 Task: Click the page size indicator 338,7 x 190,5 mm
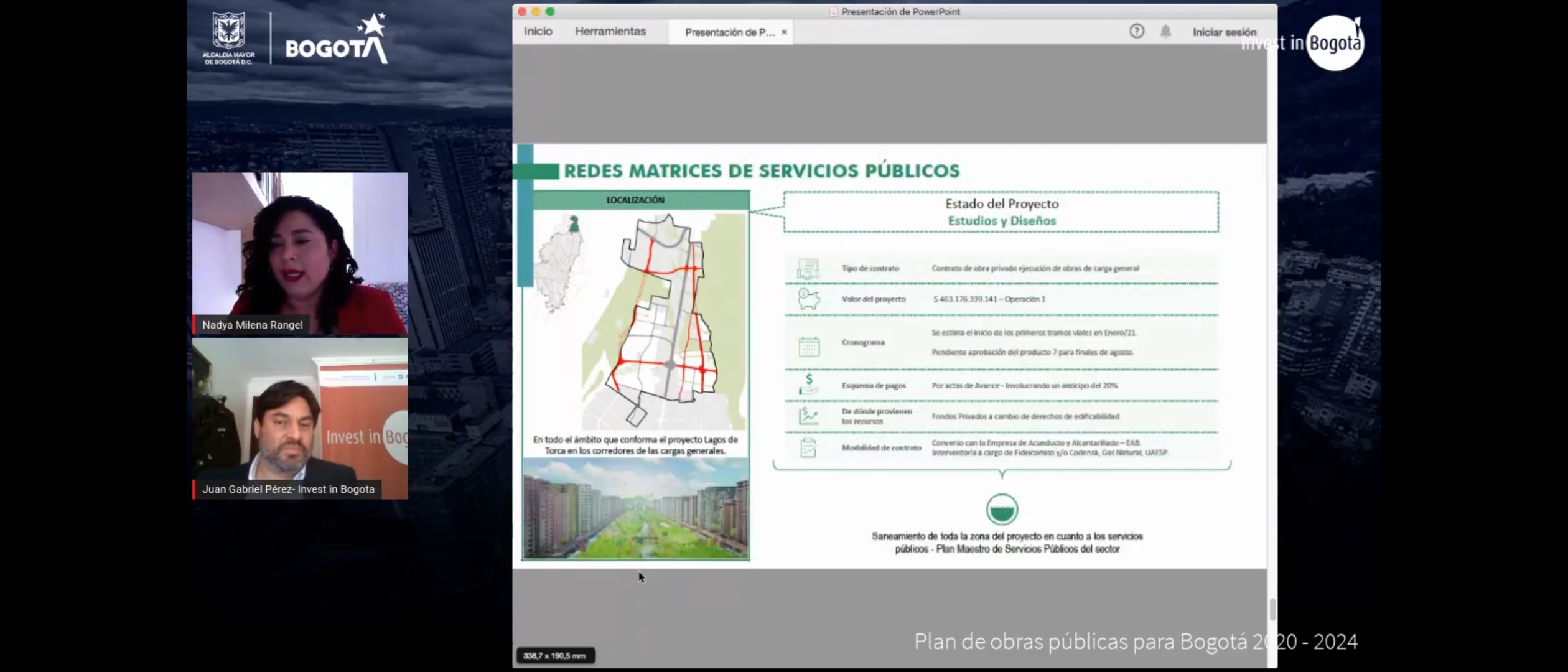555,656
